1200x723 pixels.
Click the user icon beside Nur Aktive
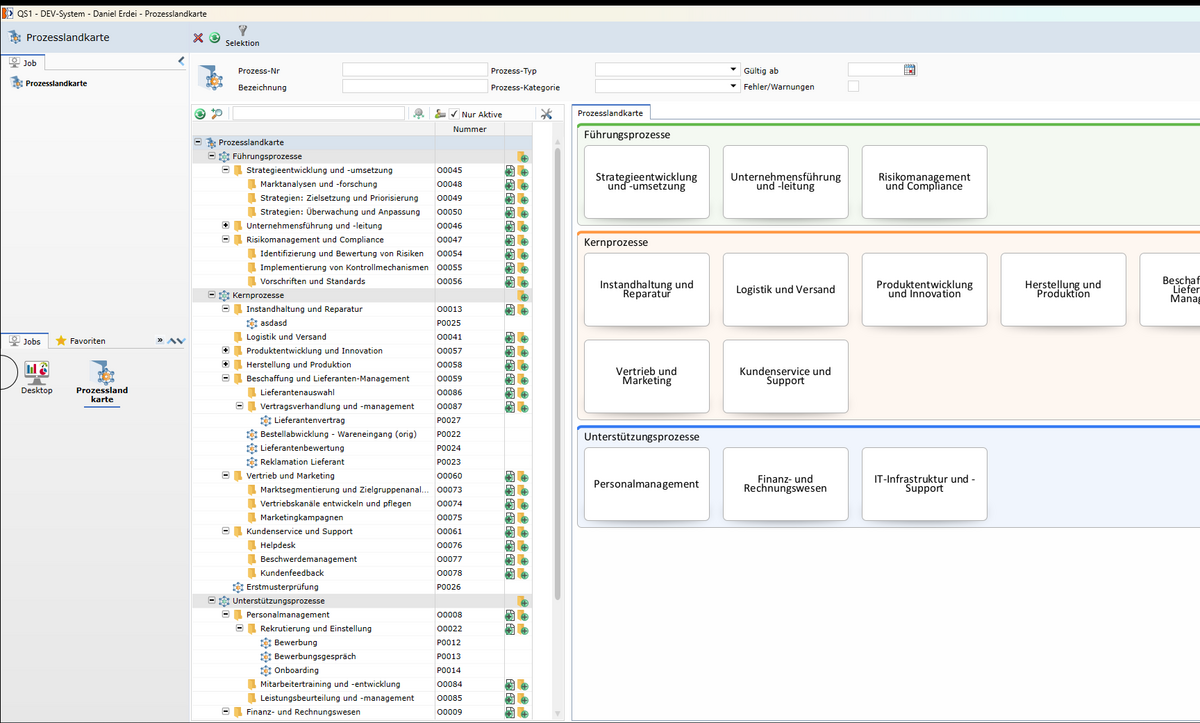click(440, 114)
